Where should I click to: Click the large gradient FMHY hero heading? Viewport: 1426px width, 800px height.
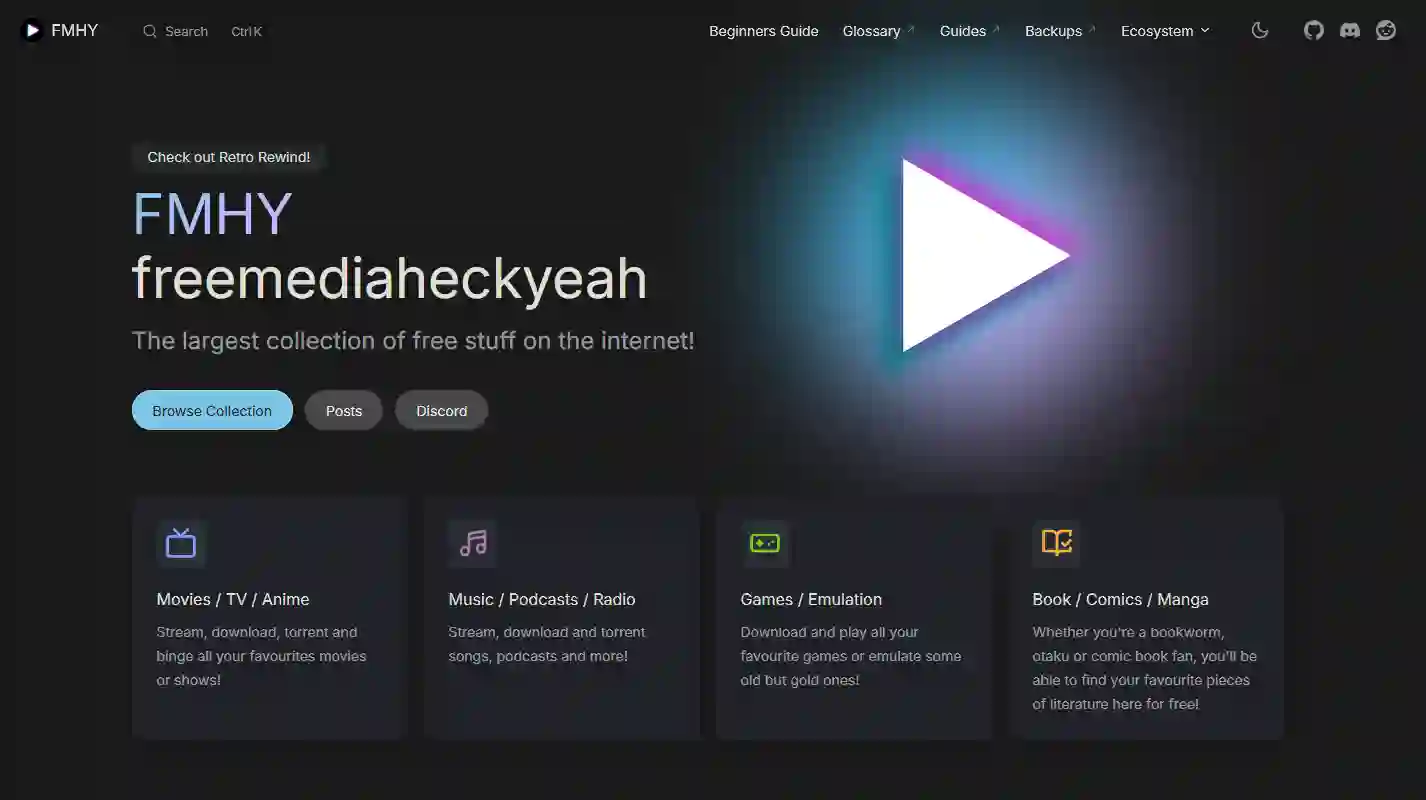pos(212,214)
